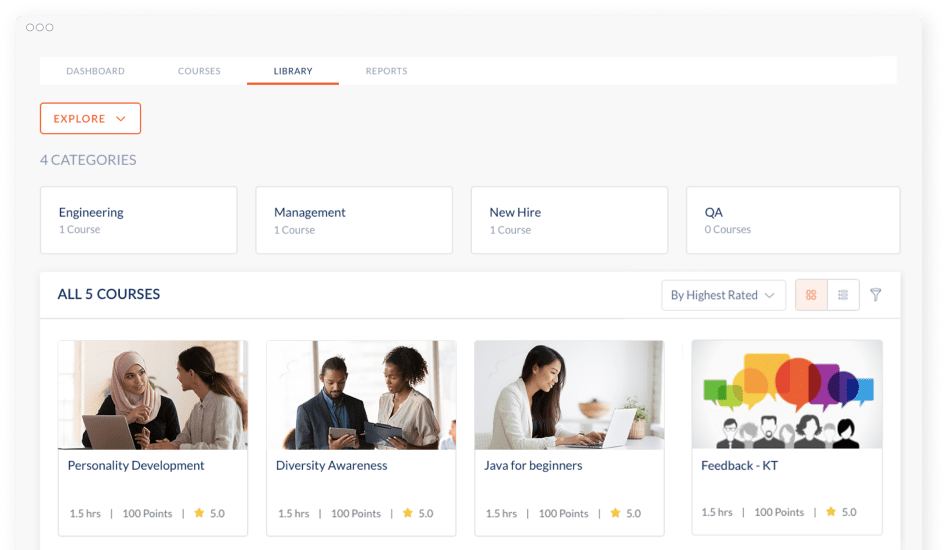946x550 pixels.
Task: Click the Feedback - KT star icon
Action: click(x=831, y=512)
